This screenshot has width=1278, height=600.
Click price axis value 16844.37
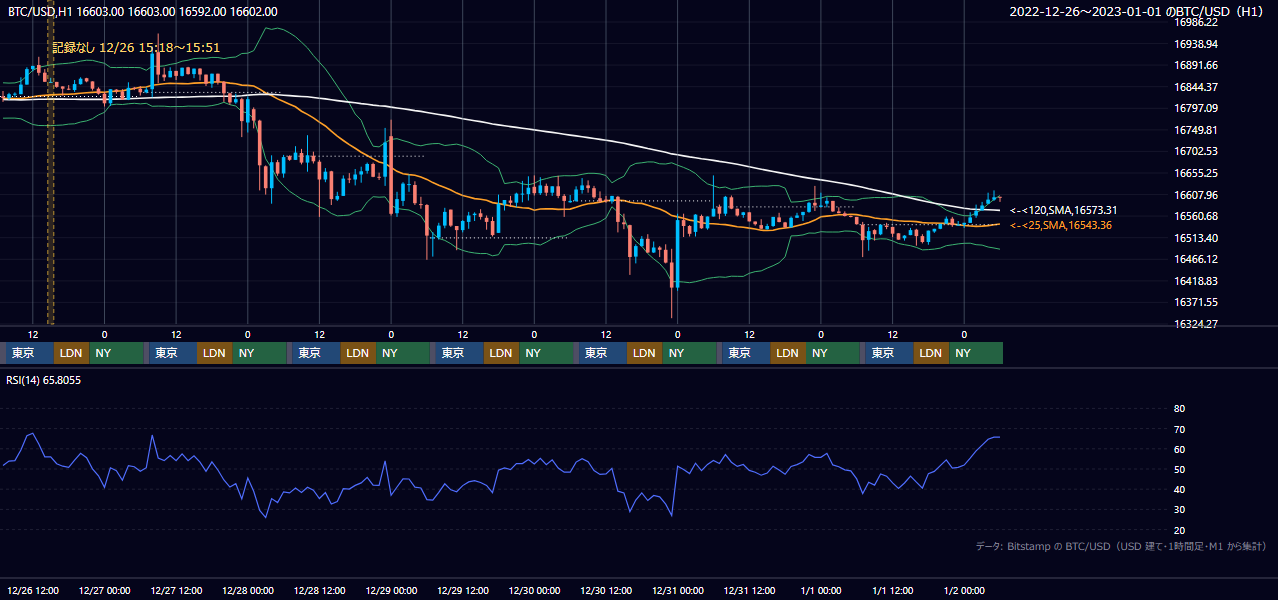[1195, 87]
